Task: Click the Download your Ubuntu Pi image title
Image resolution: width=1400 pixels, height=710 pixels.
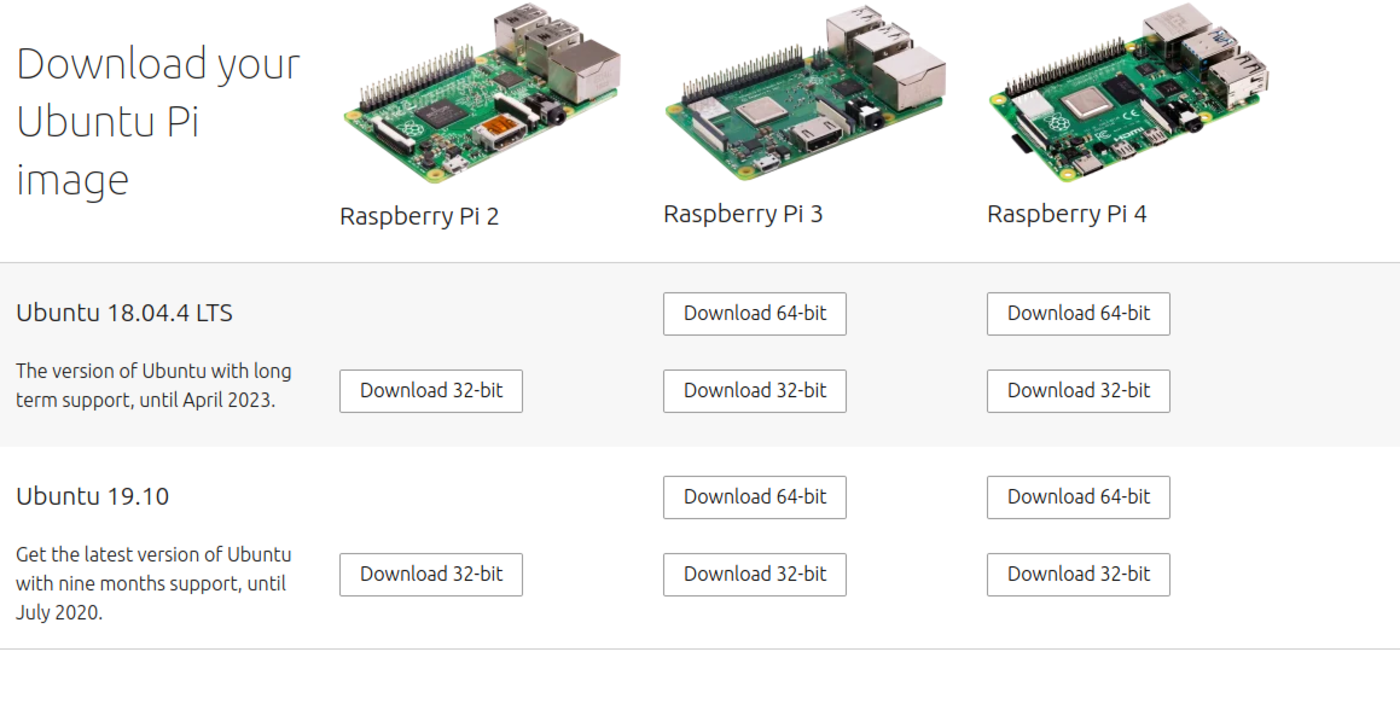Action: coord(157,122)
